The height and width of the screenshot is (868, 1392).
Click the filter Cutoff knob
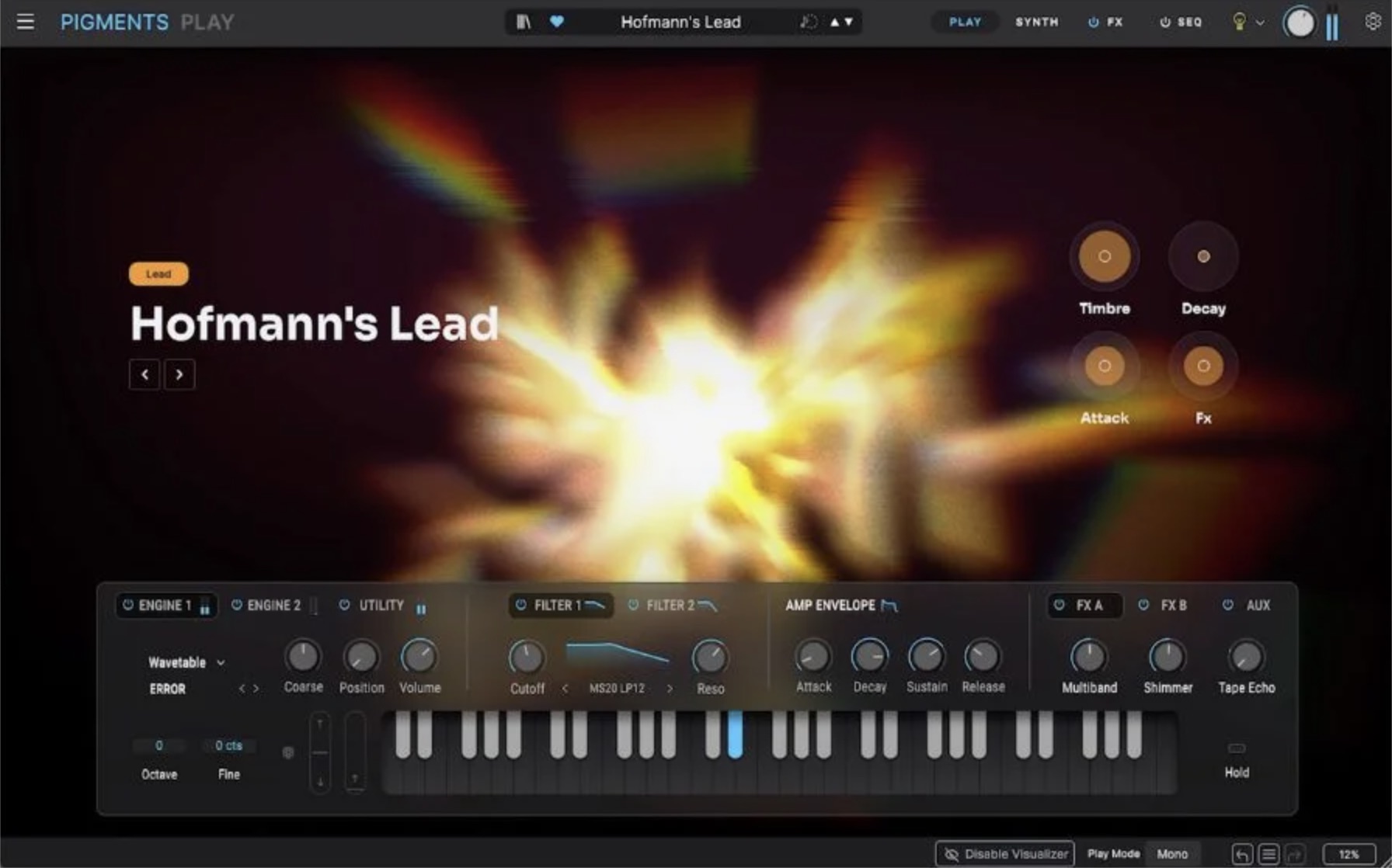pos(527,657)
